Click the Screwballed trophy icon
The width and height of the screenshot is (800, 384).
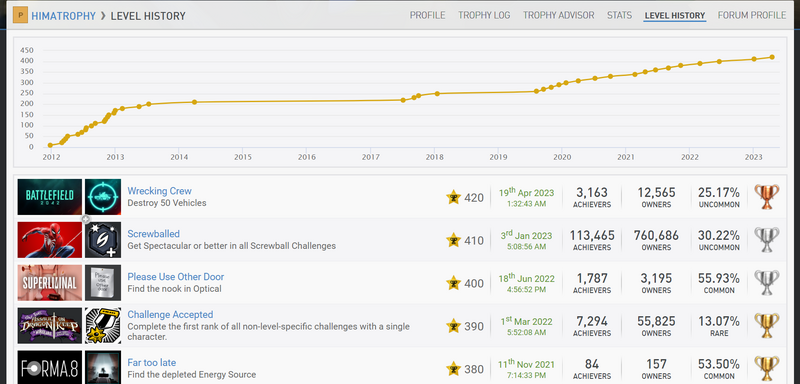tap(103, 240)
